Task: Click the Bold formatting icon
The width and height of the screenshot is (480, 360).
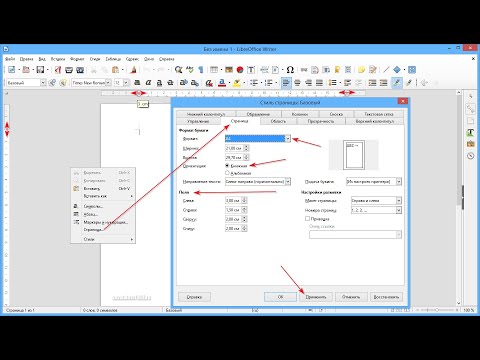Action: (x=137, y=83)
